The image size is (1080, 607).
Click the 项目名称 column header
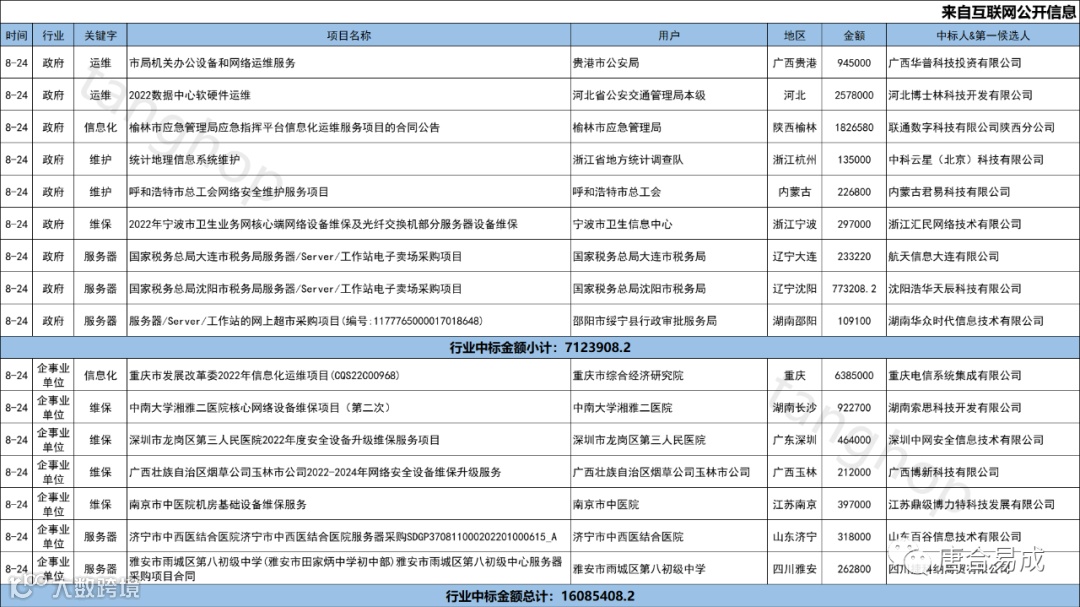[x=349, y=35]
